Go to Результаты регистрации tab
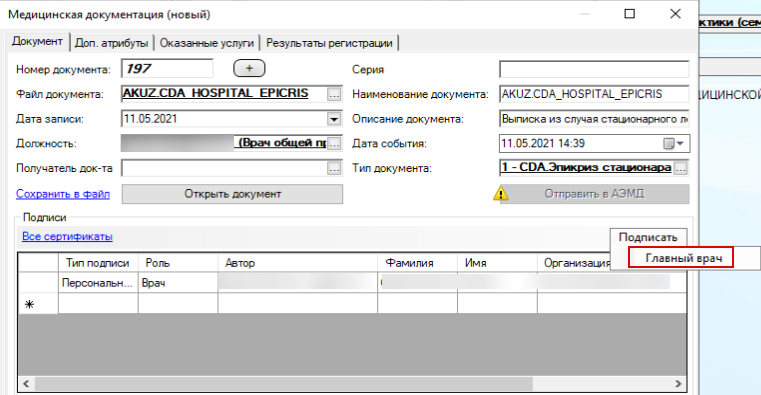This screenshot has height=395, width=761. (329, 43)
